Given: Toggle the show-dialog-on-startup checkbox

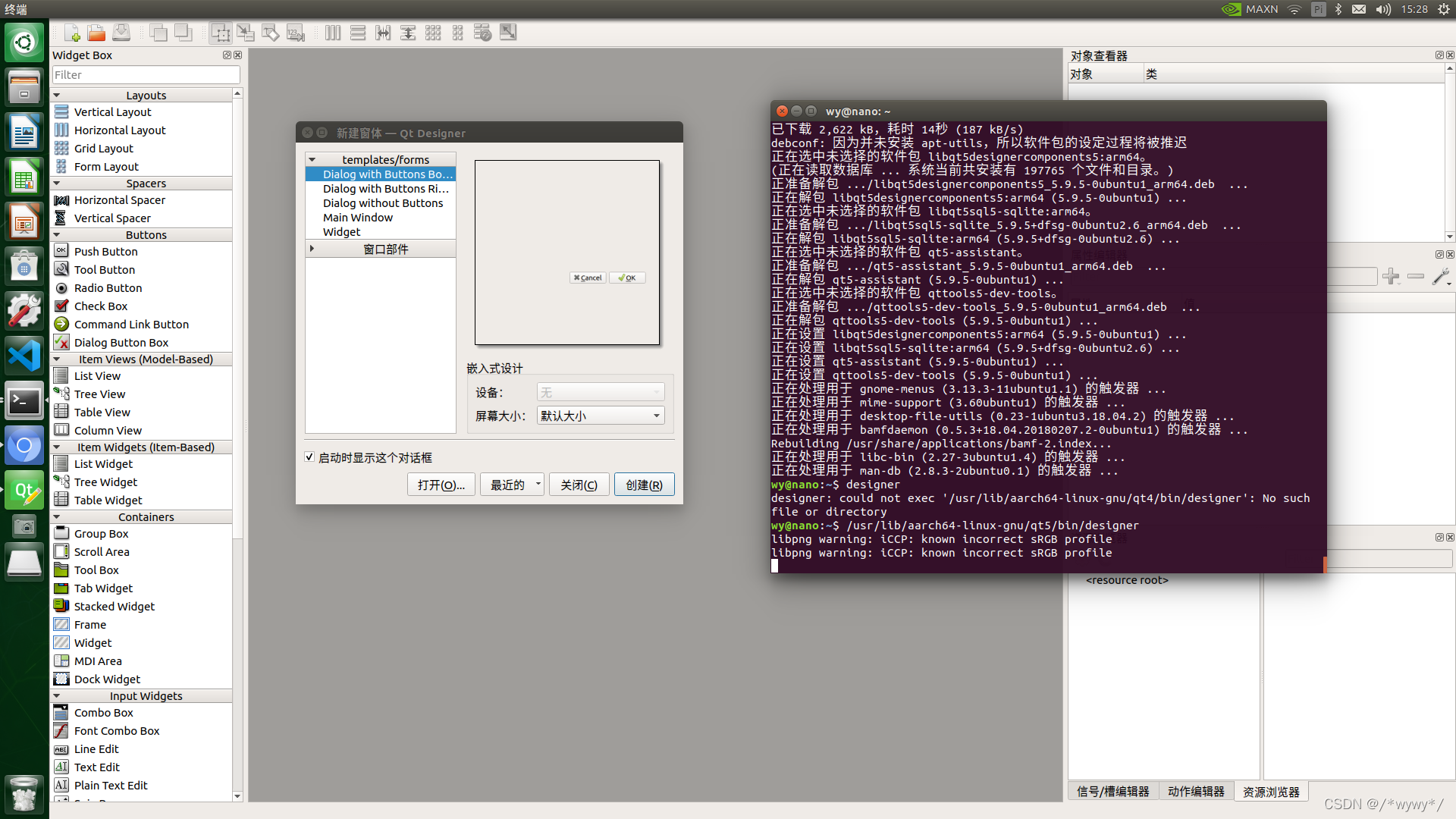Looking at the screenshot, I should click(x=309, y=457).
